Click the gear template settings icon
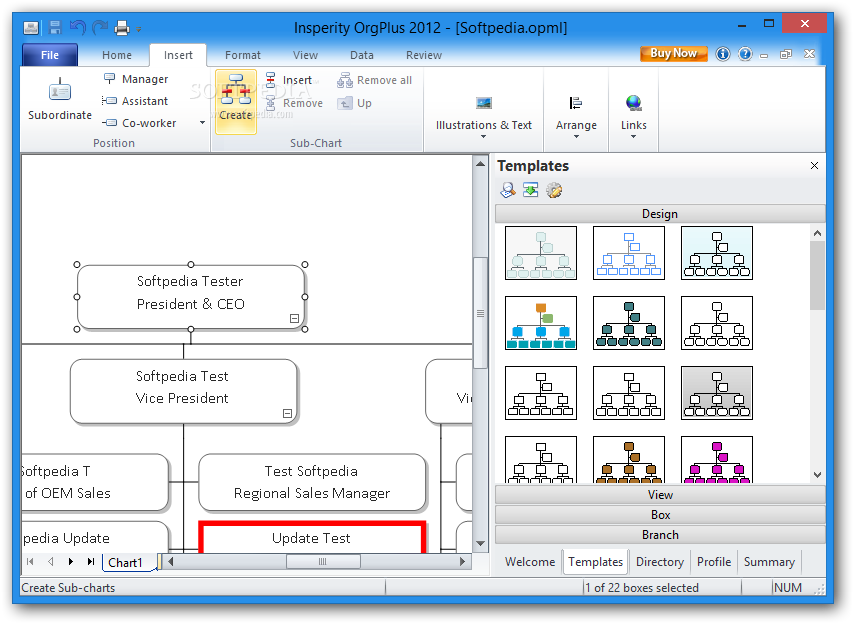This screenshot has width=854, height=624. (x=554, y=190)
